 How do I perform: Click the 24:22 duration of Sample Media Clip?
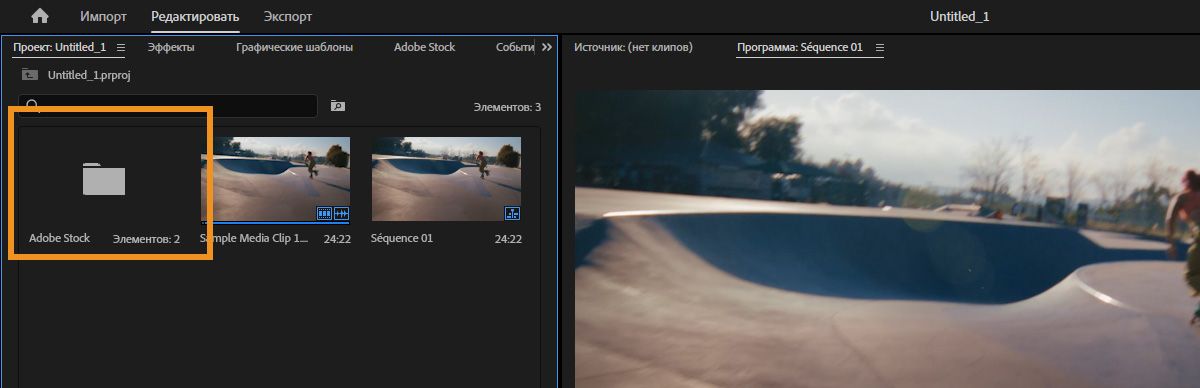pos(337,239)
